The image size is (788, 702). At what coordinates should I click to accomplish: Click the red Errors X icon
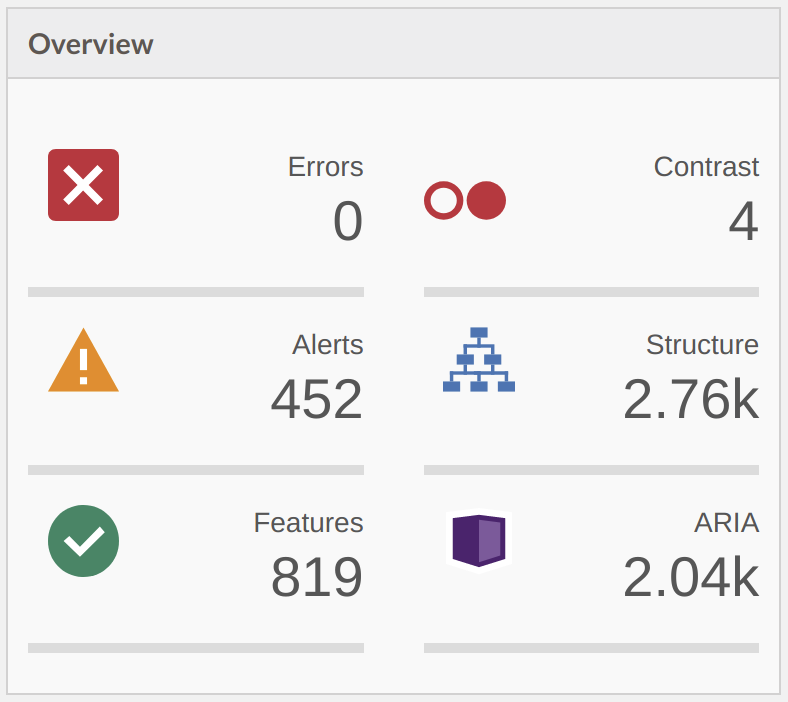[83, 185]
